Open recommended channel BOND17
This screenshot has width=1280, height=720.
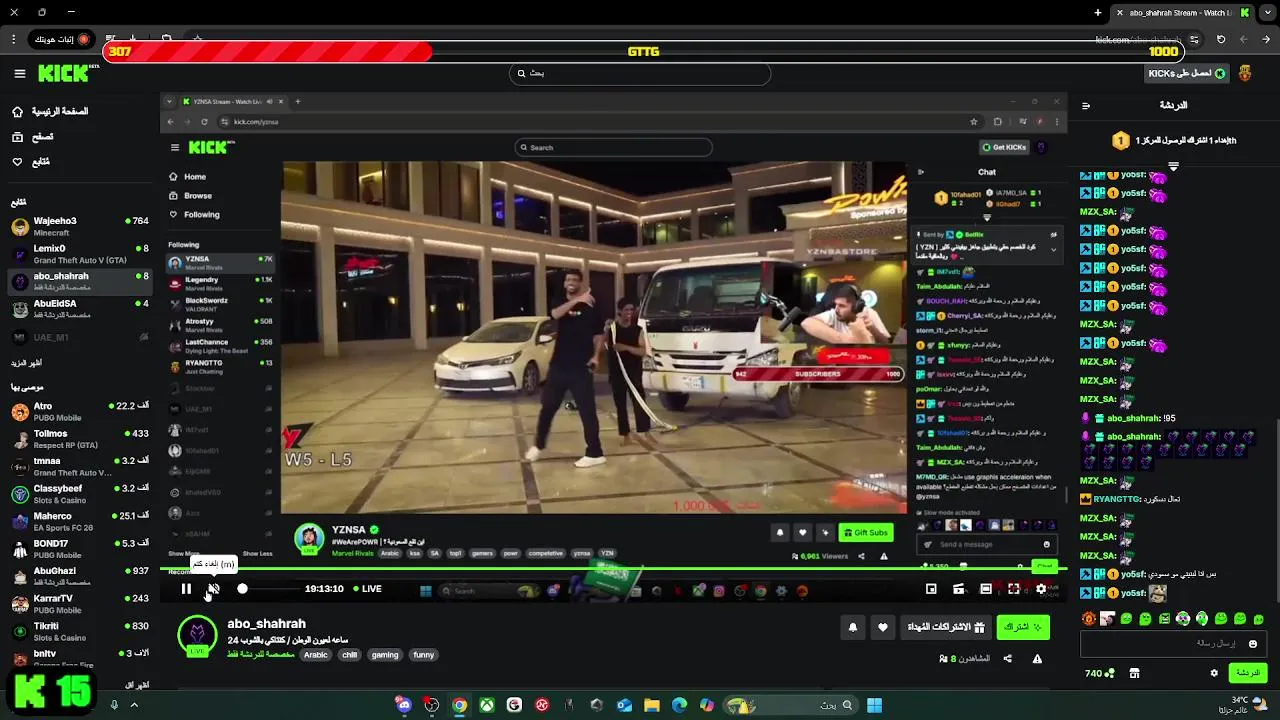pyautogui.click(x=80, y=549)
